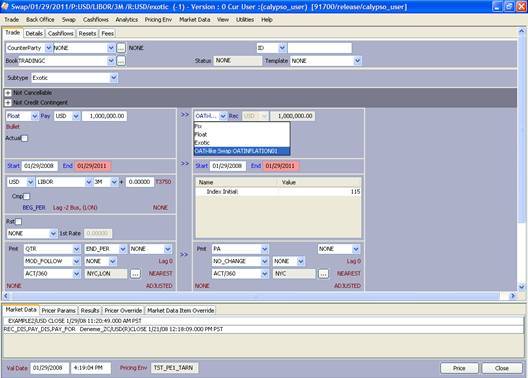This screenshot has height=378, width=528.
Task: Open the Template dropdown
Action: click(357, 61)
